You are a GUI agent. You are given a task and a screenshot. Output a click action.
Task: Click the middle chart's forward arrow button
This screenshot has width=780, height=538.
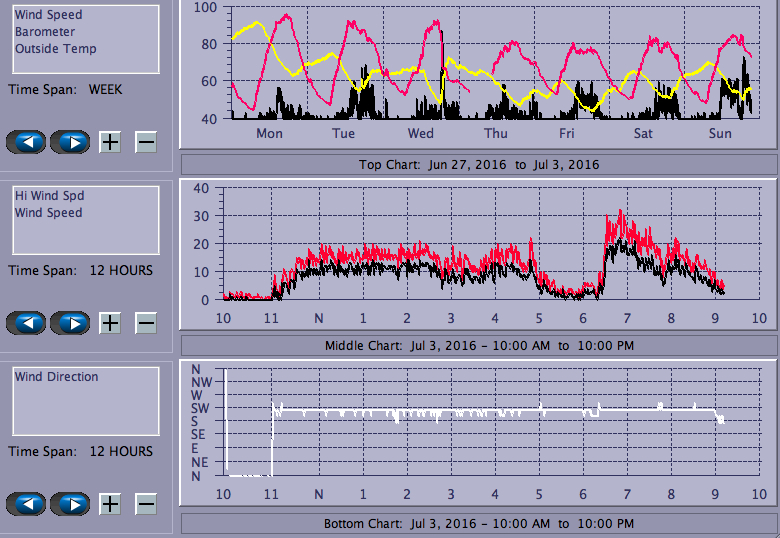click(x=70, y=323)
